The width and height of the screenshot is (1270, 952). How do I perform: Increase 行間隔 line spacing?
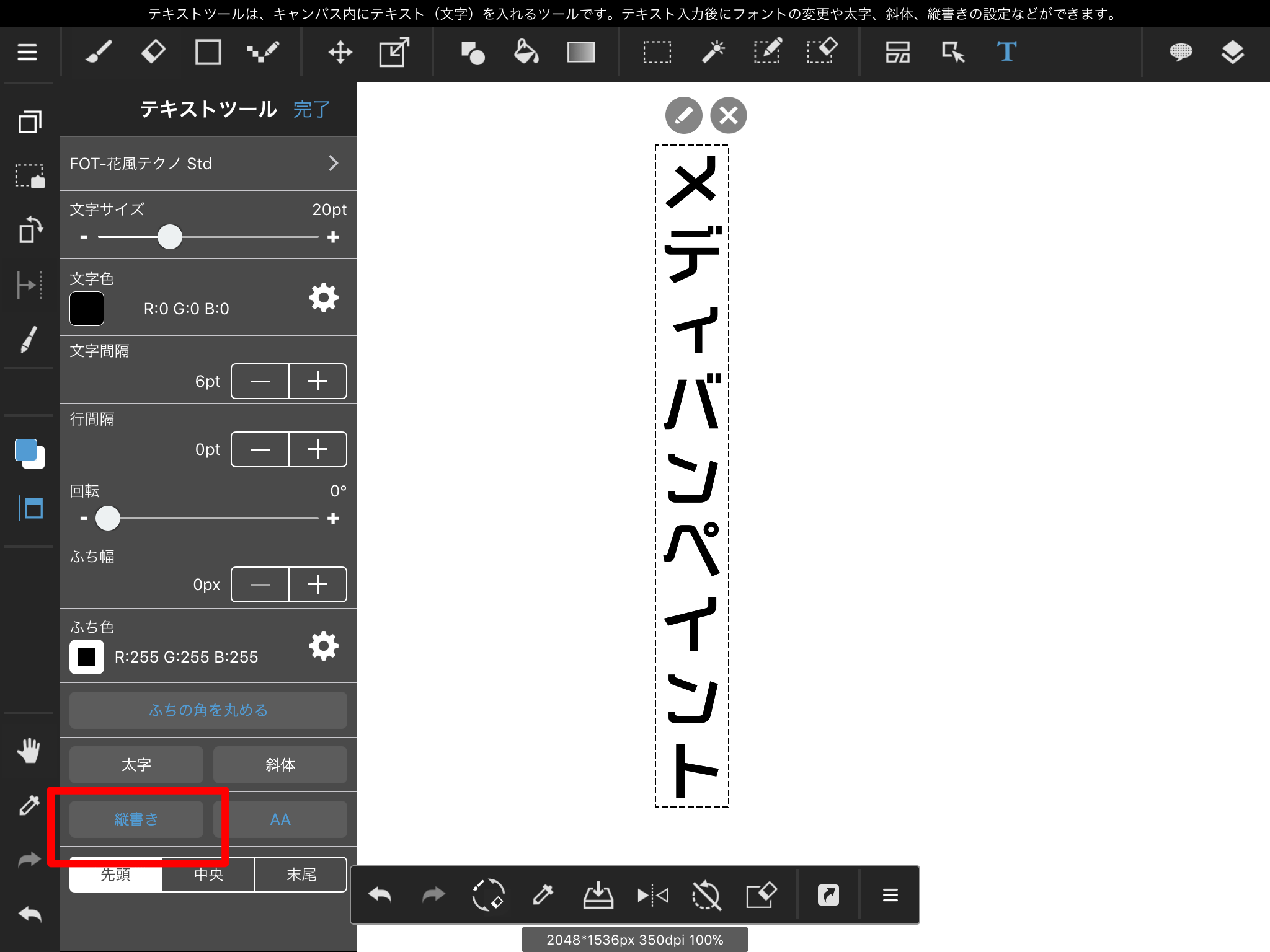coord(318,449)
